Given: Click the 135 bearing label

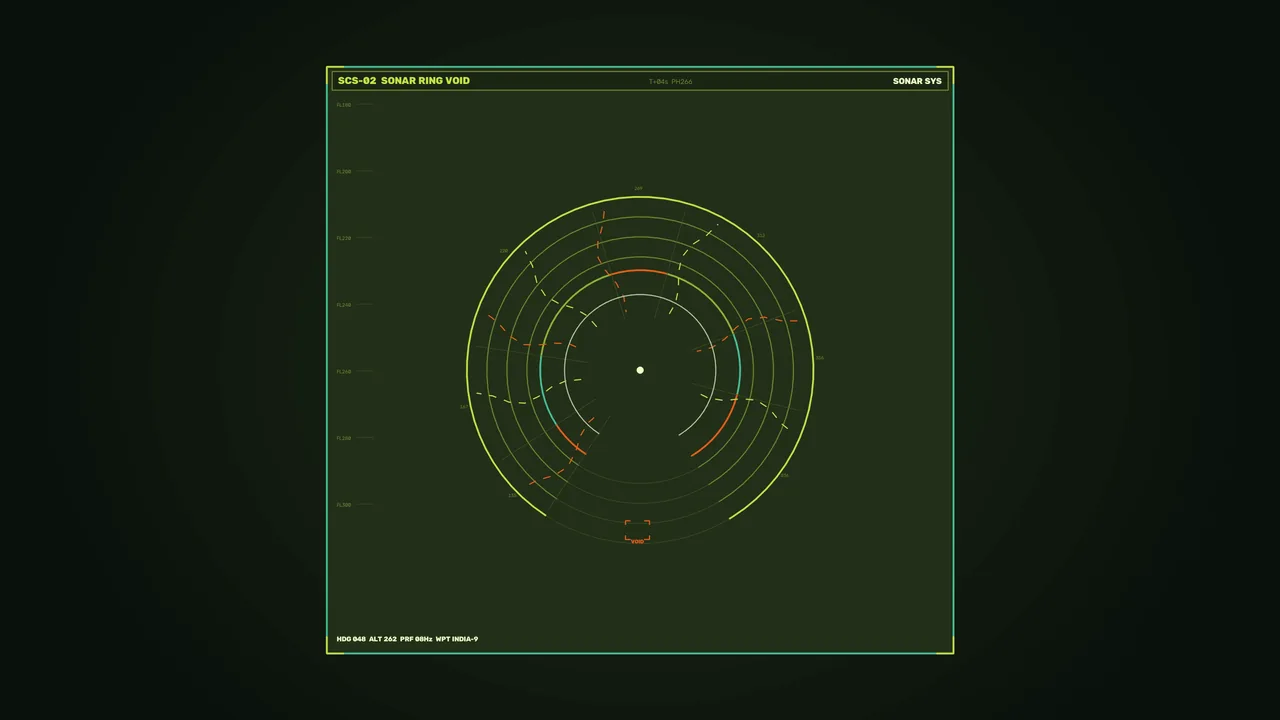Looking at the screenshot, I should tap(513, 495).
